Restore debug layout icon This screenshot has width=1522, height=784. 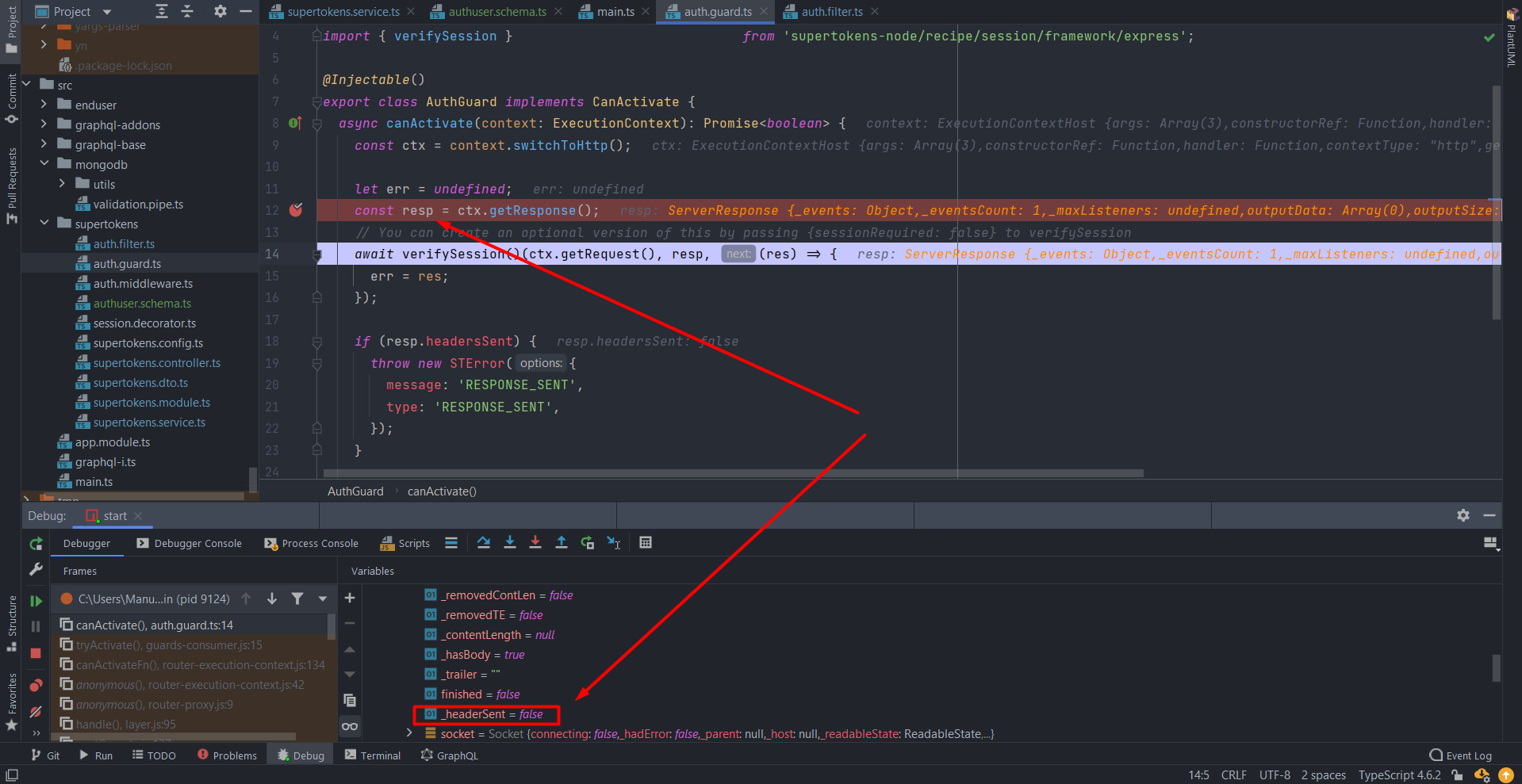(1490, 543)
